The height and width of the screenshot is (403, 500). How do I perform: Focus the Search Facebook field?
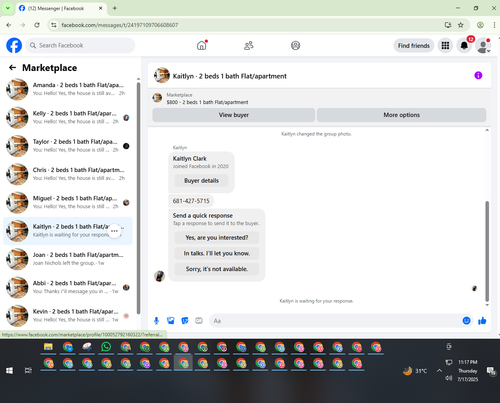click(80, 45)
